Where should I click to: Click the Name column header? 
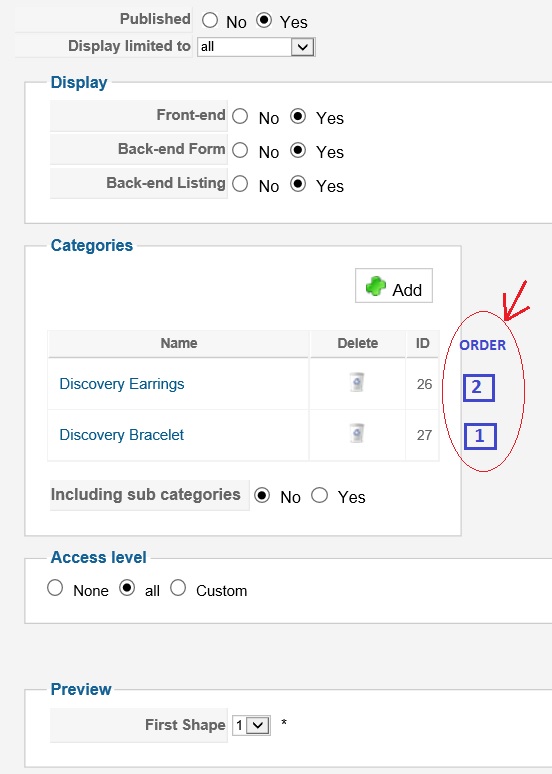click(x=179, y=343)
